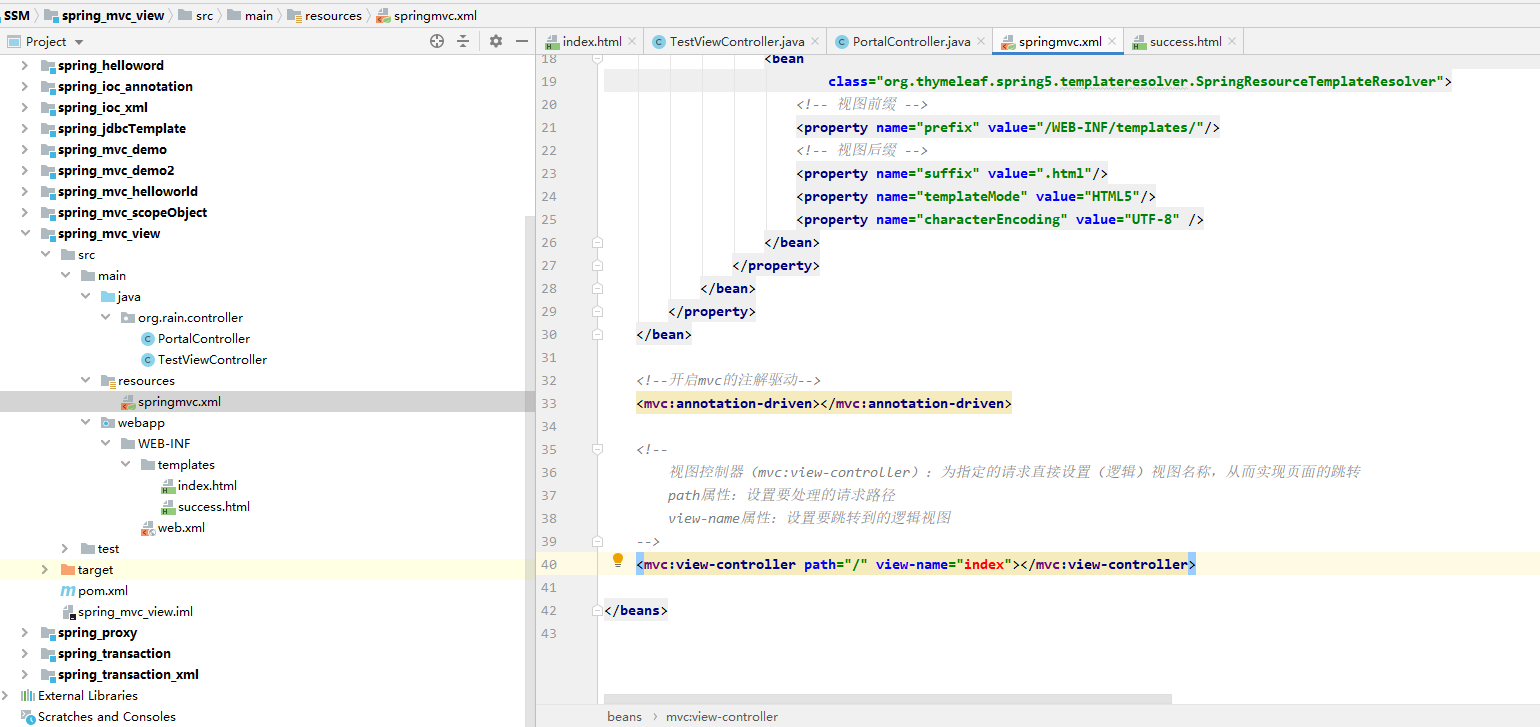The width and height of the screenshot is (1540, 727).
Task: Close the PortalController.java tab
Action: (980, 41)
